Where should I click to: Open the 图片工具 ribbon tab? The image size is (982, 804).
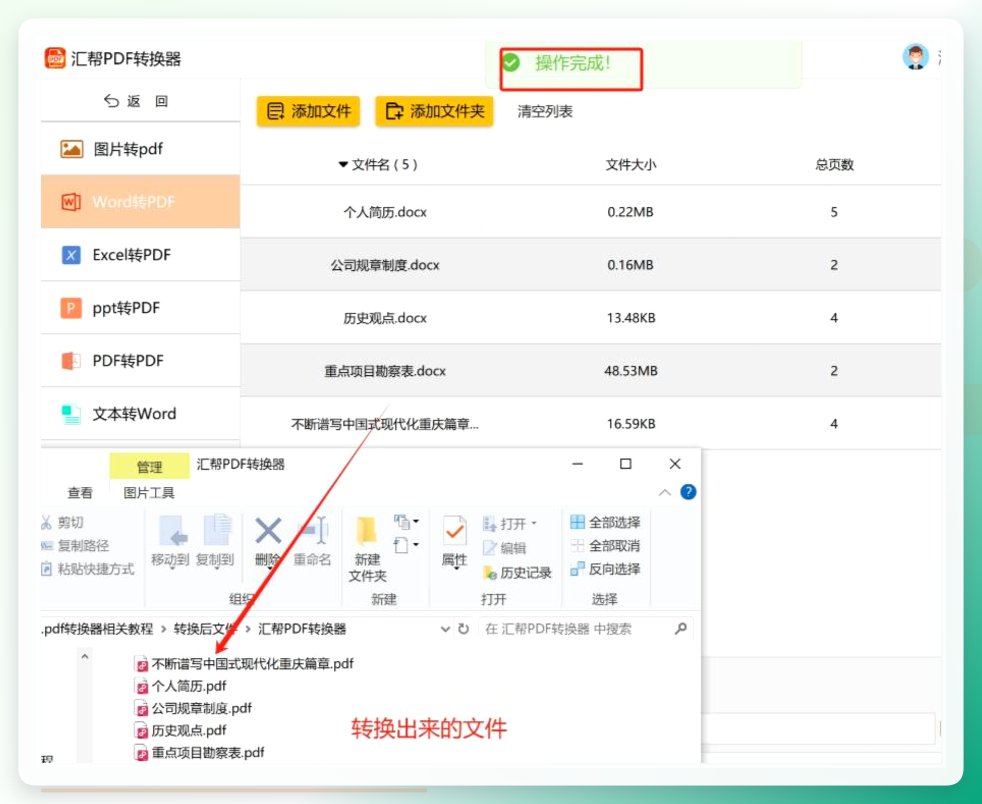pos(148,493)
